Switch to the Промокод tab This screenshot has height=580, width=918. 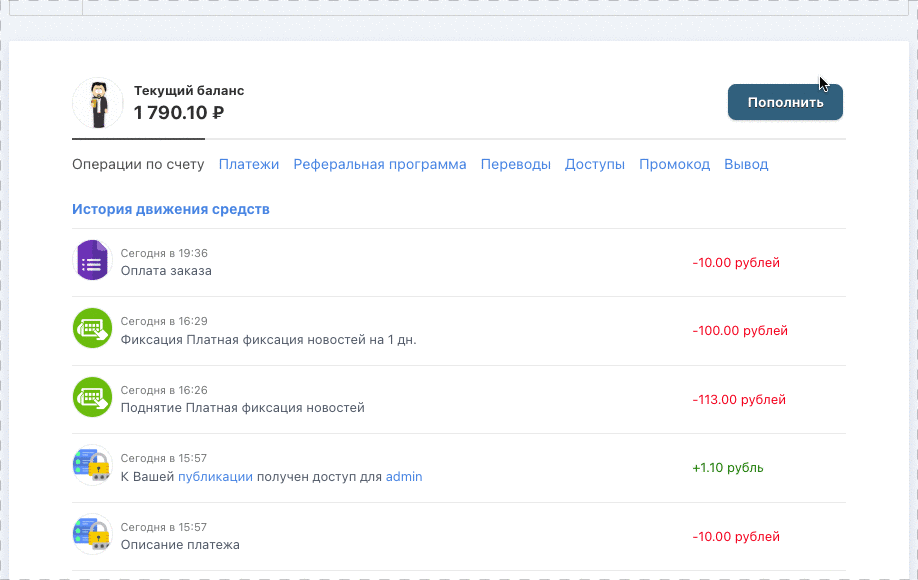pos(674,163)
